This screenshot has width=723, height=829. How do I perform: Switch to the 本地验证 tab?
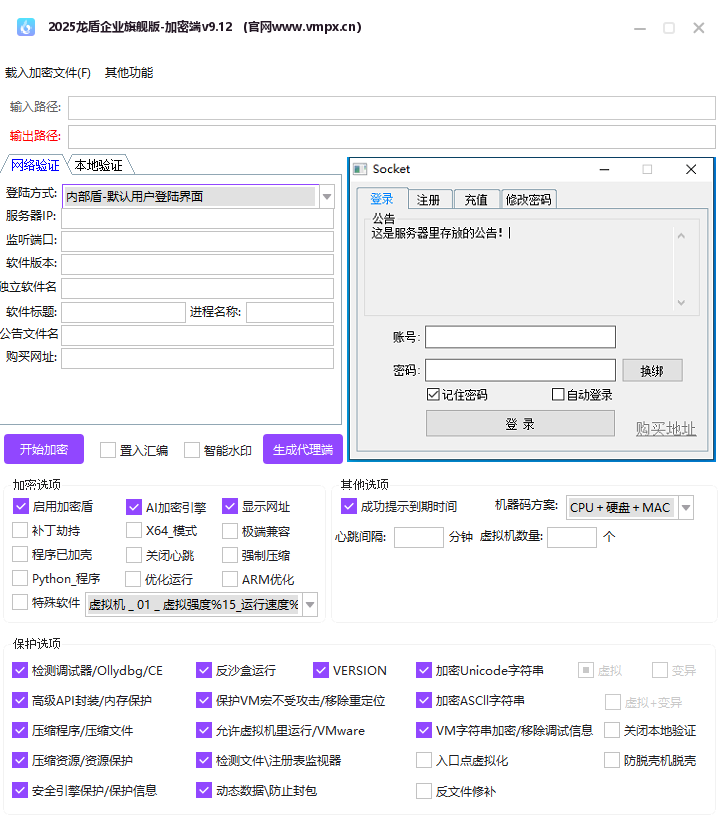[x=98, y=165]
